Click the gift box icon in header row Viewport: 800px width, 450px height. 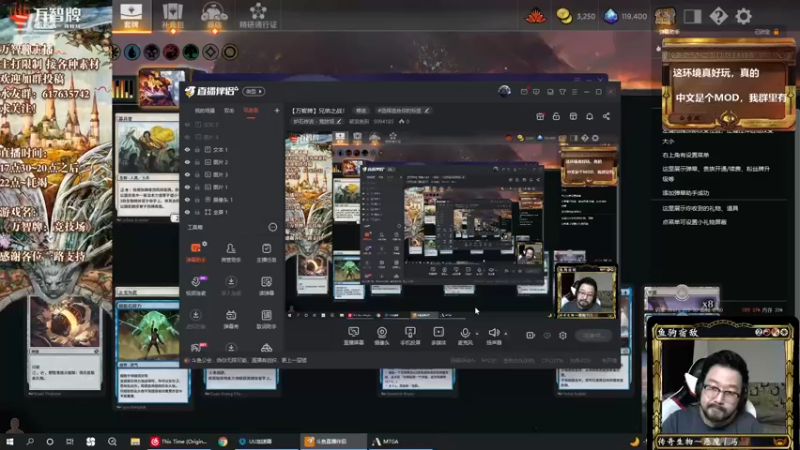540,116
